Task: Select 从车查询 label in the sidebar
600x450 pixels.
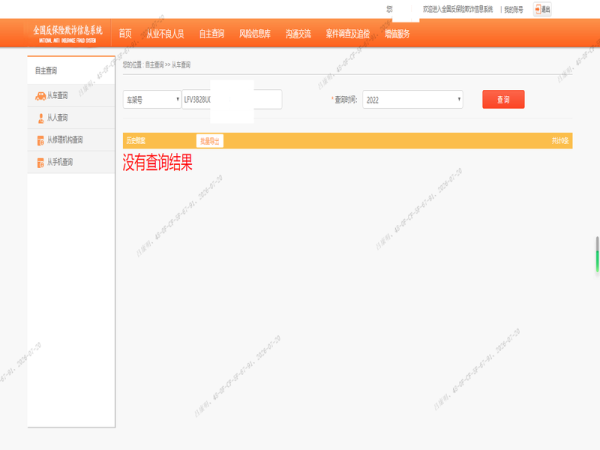Action: [x=57, y=95]
